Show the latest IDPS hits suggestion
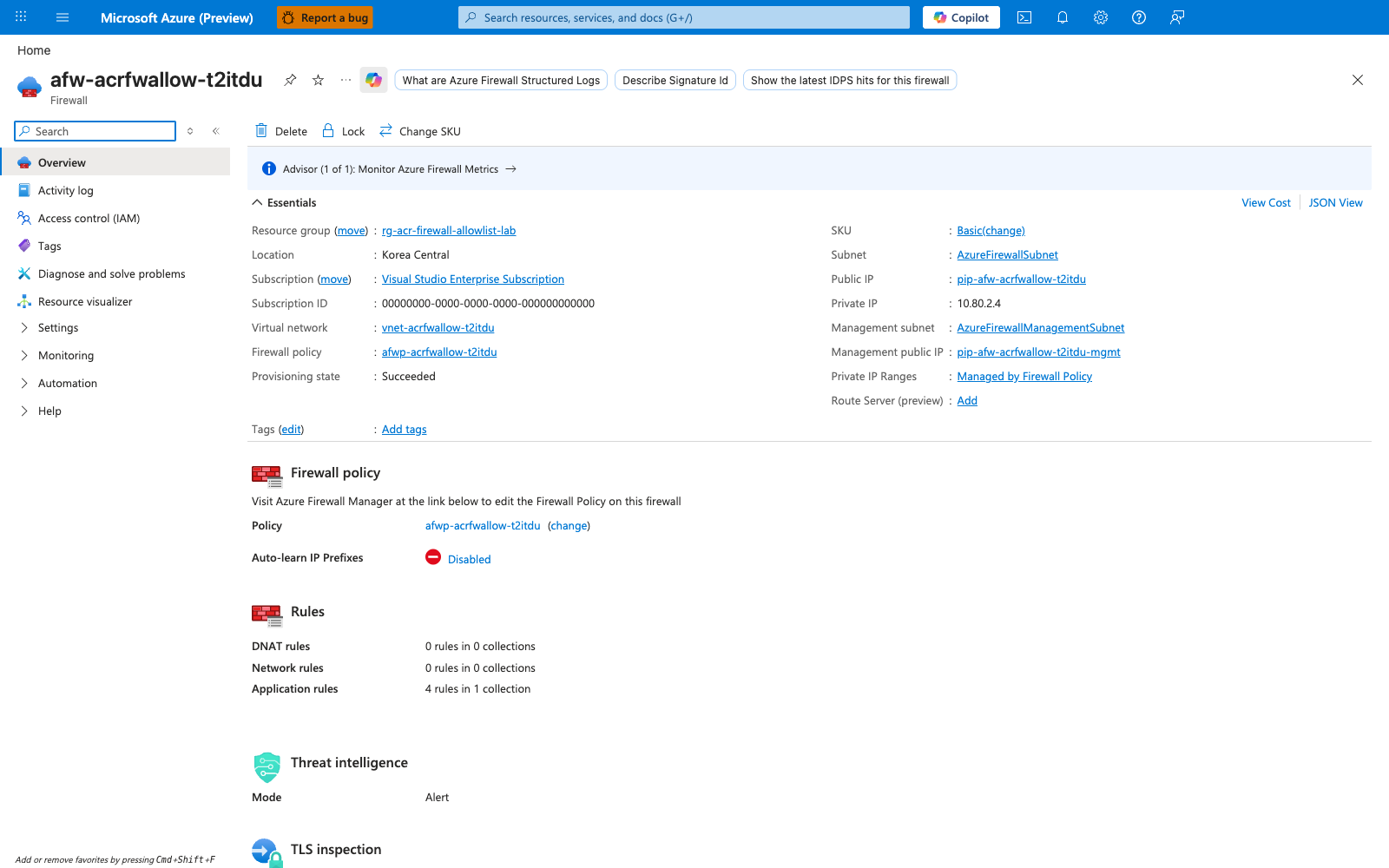This screenshot has height=868, width=1389. click(850, 80)
